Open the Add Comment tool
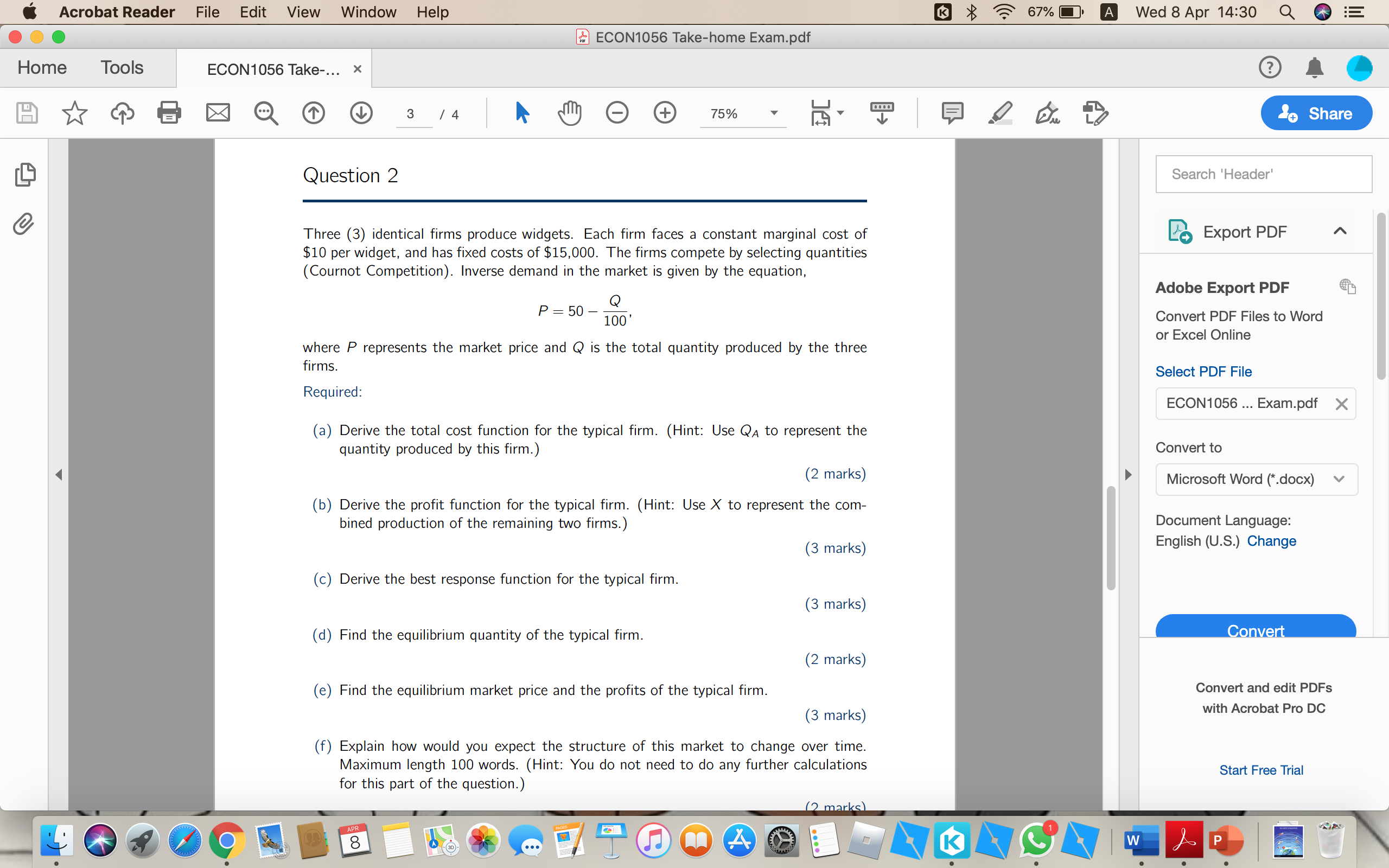The image size is (1389, 868). pos(952,112)
